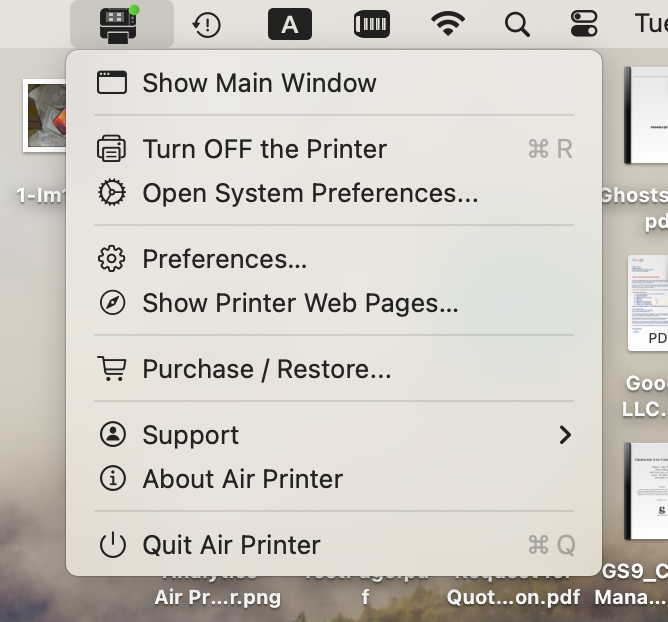Select the Ghosts pdf desktop file thumbnail
This screenshot has width=668, height=622.
(646, 115)
